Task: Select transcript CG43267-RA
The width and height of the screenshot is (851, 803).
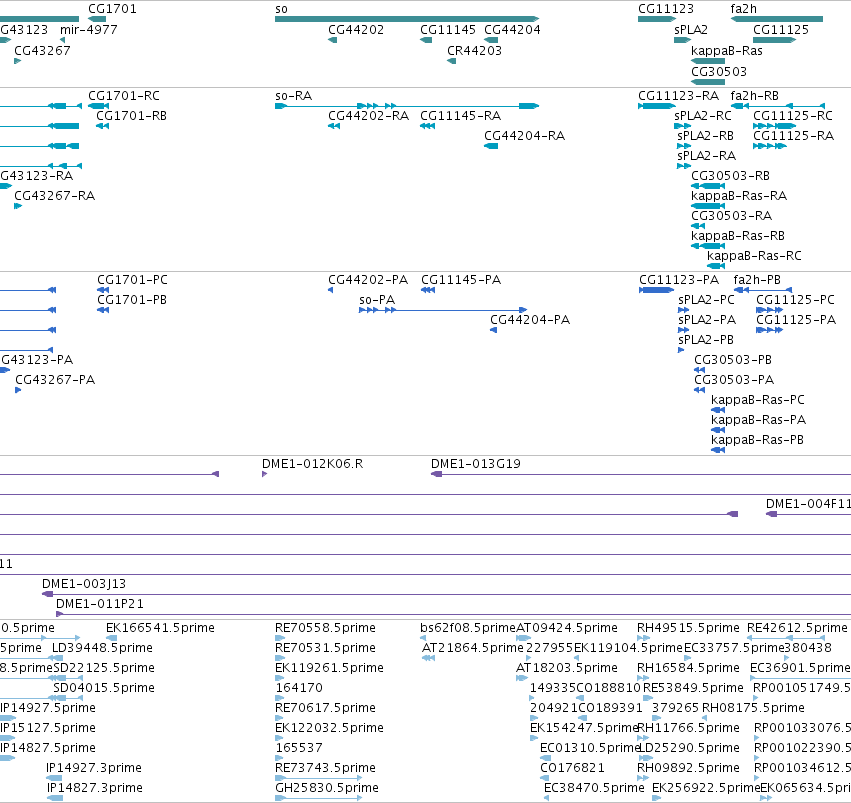Action: point(54,196)
